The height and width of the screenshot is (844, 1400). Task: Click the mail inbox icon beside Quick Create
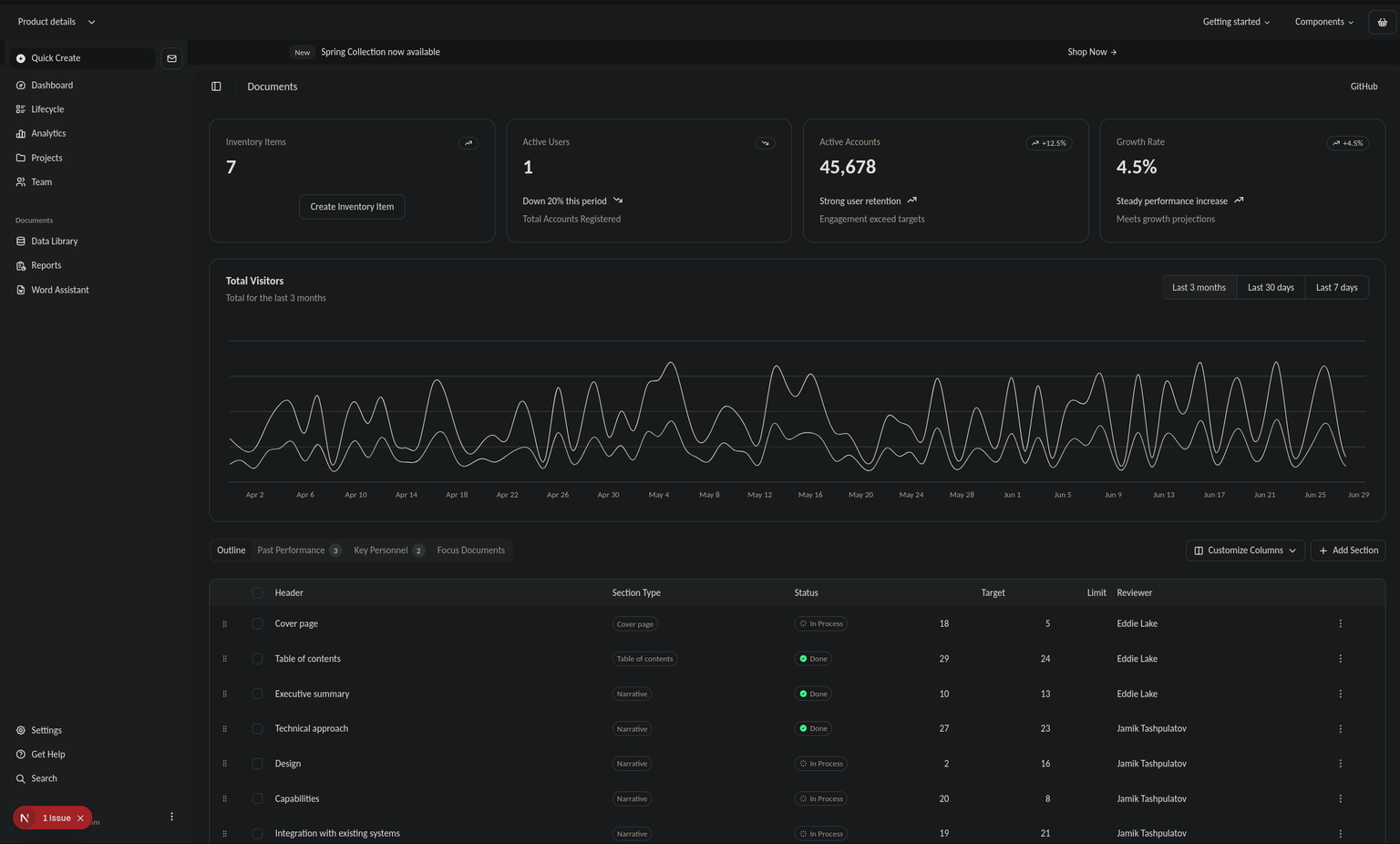[x=171, y=58]
